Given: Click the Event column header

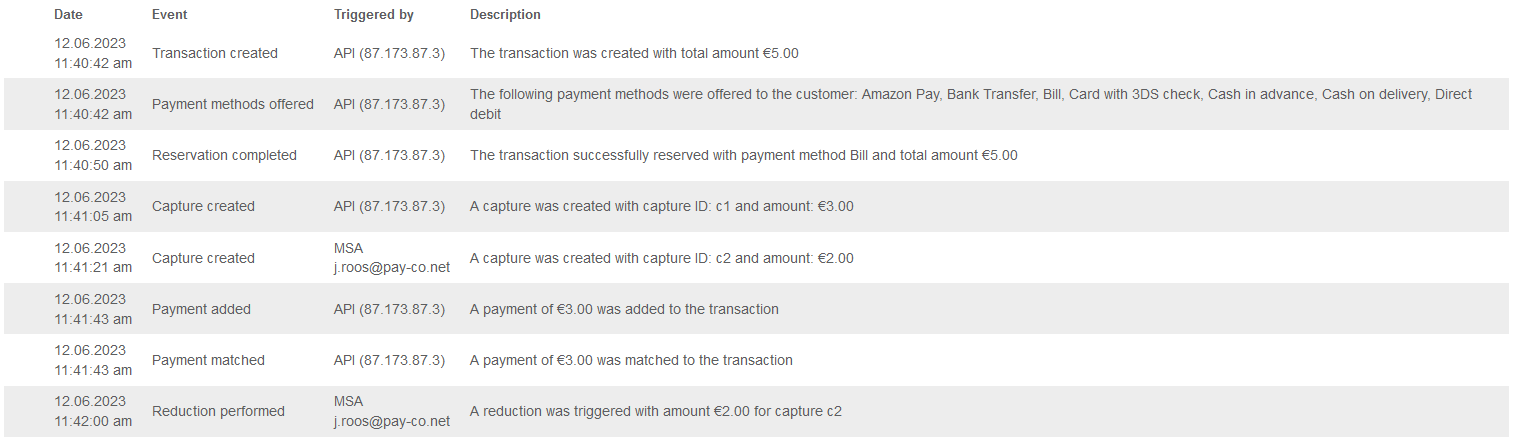Looking at the screenshot, I should tap(169, 15).
